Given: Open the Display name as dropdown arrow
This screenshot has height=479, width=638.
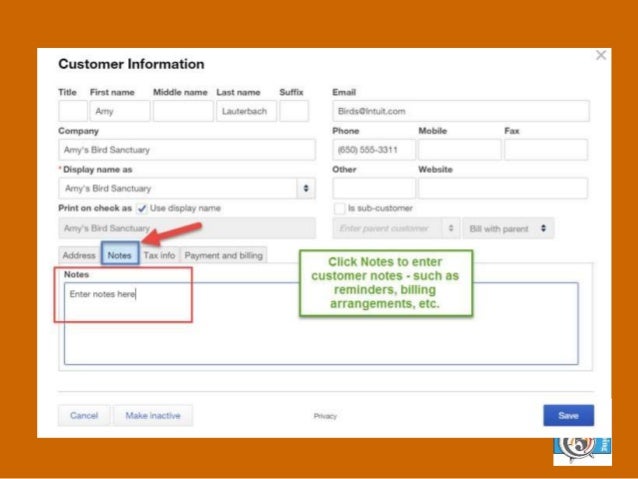Looking at the screenshot, I should (x=306, y=188).
